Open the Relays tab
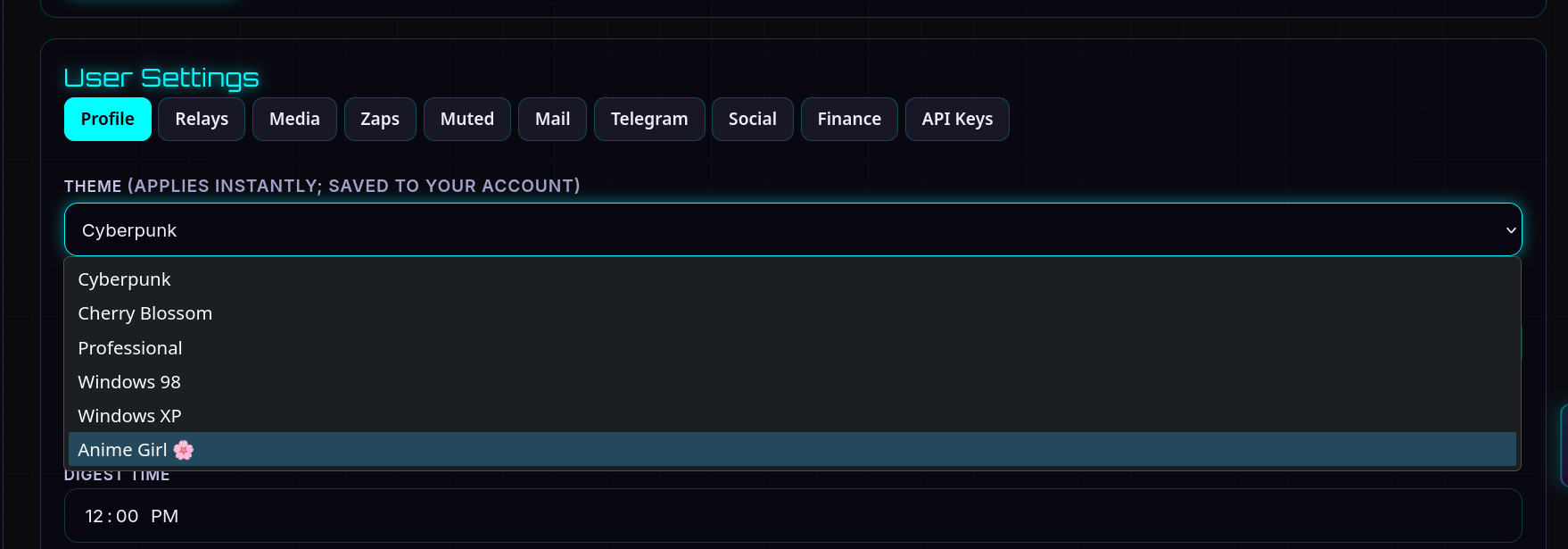Screen dimensions: 1568x549 click(x=202, y=119)
